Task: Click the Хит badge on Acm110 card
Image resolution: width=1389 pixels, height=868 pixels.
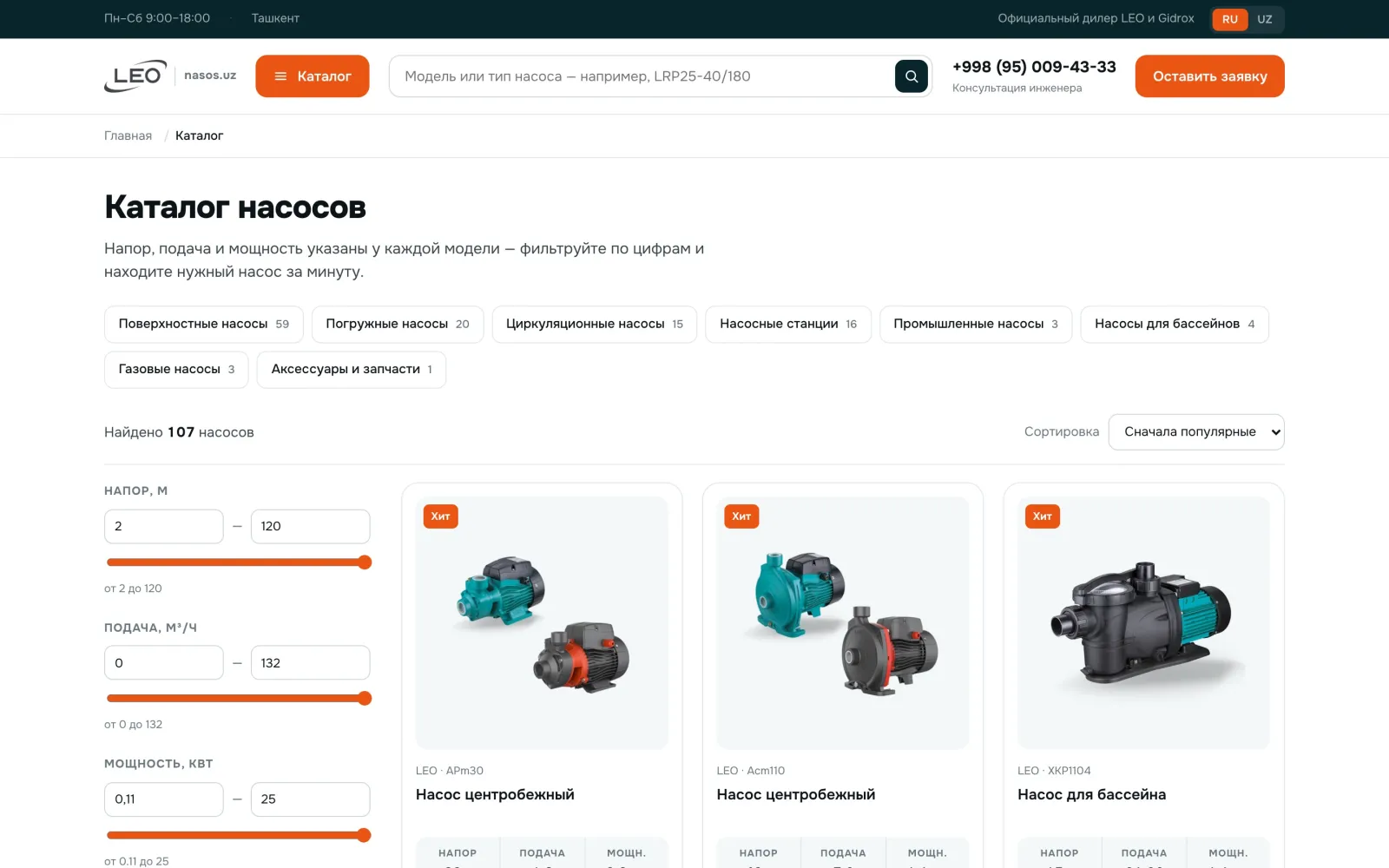Action: click(741, 516)
